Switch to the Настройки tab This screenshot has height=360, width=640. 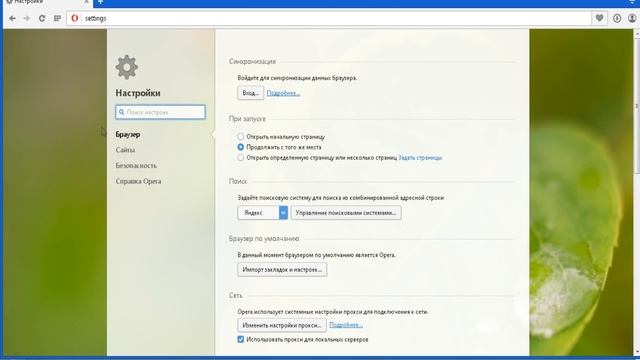point(46,2)
